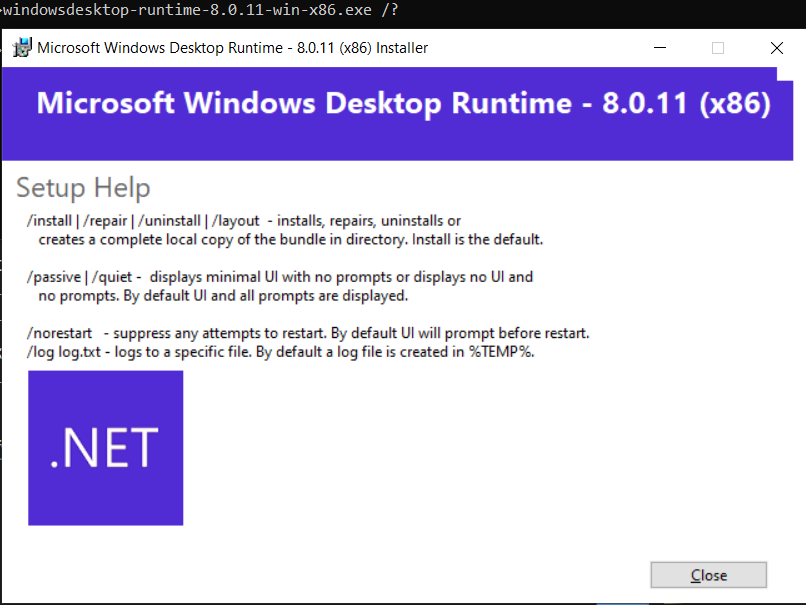
Task: Click the disabled maximize button
Action: [x=718, y=48]
